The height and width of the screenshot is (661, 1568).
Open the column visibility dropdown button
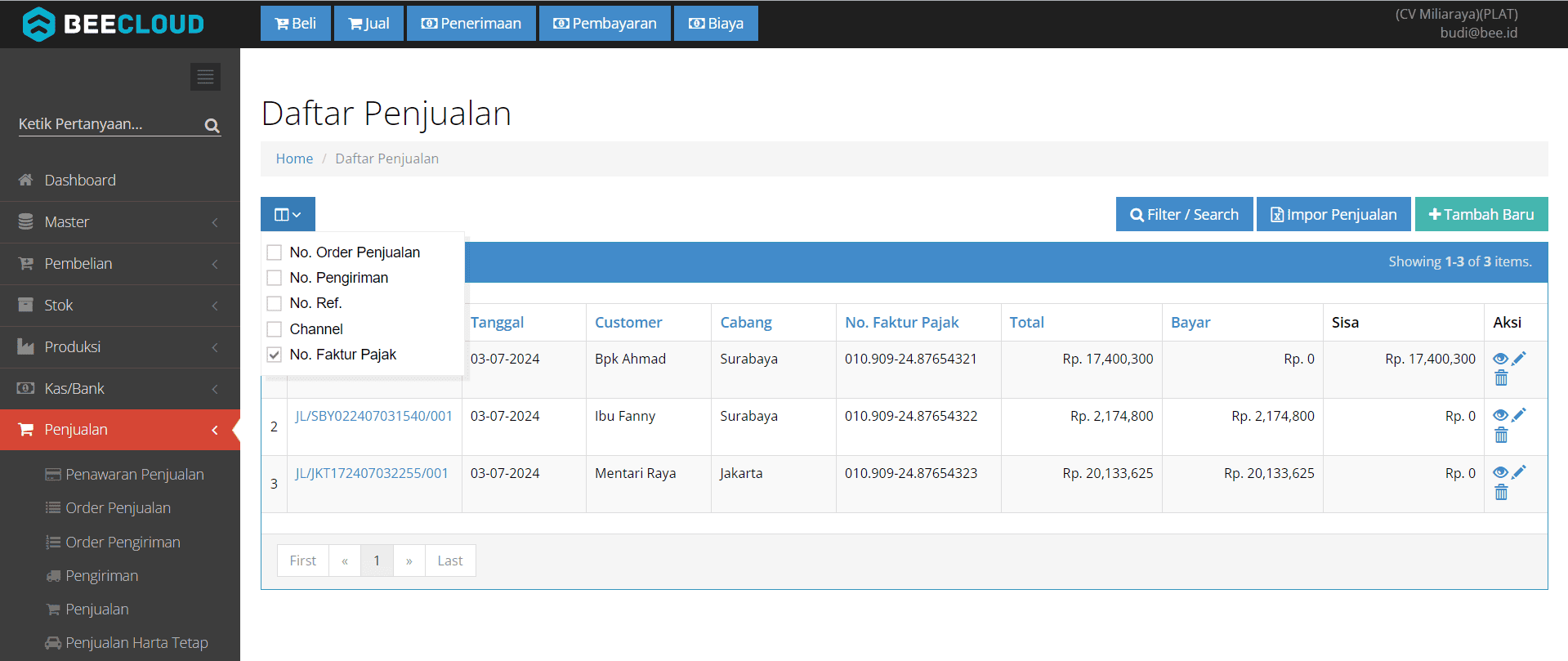point(288,214)
